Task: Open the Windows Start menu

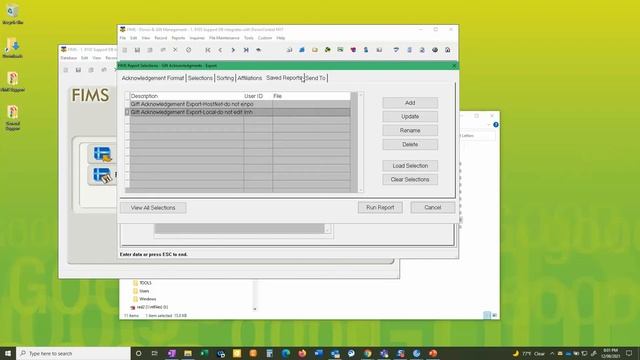Action: coord(8,353)
